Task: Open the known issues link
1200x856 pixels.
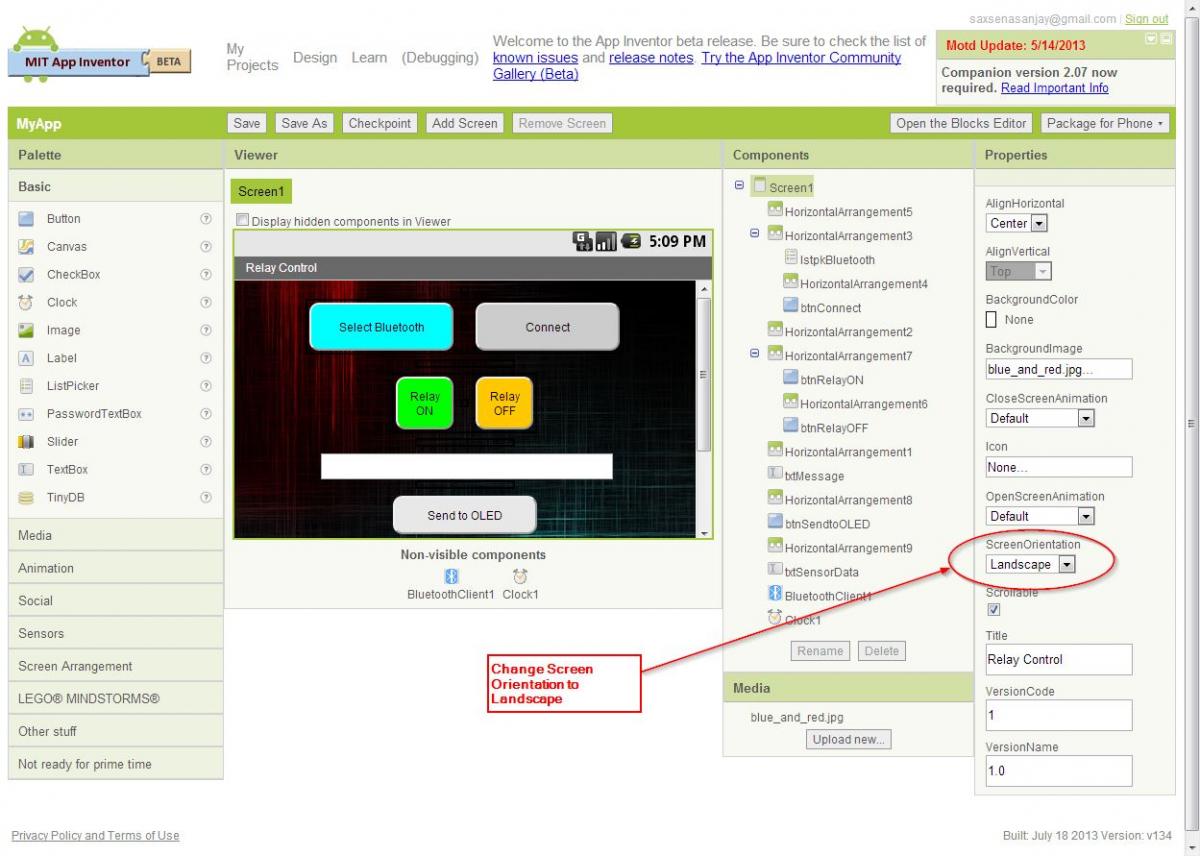Action: pyautogui.click(x=535, y=58)
